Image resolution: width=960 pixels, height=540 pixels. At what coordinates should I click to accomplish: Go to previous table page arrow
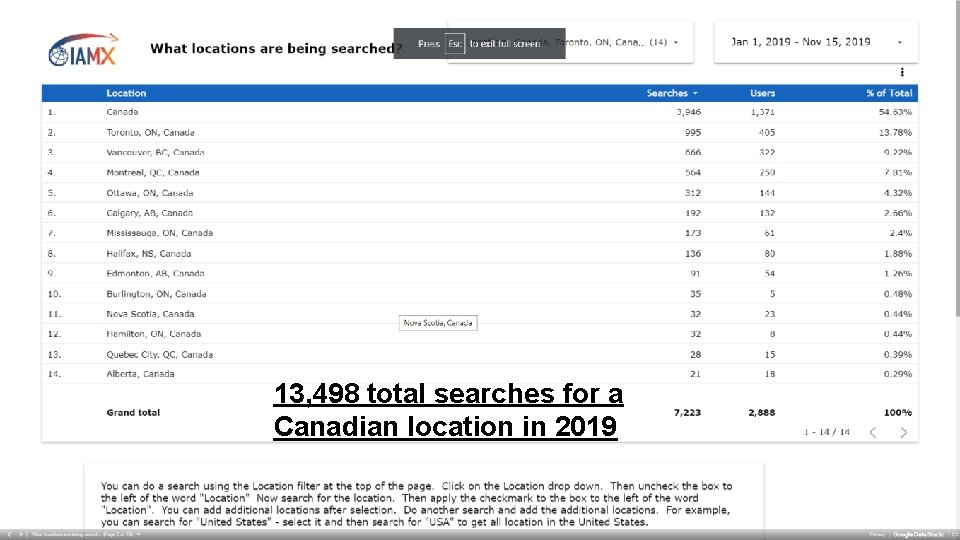click(x=873, y=432)
